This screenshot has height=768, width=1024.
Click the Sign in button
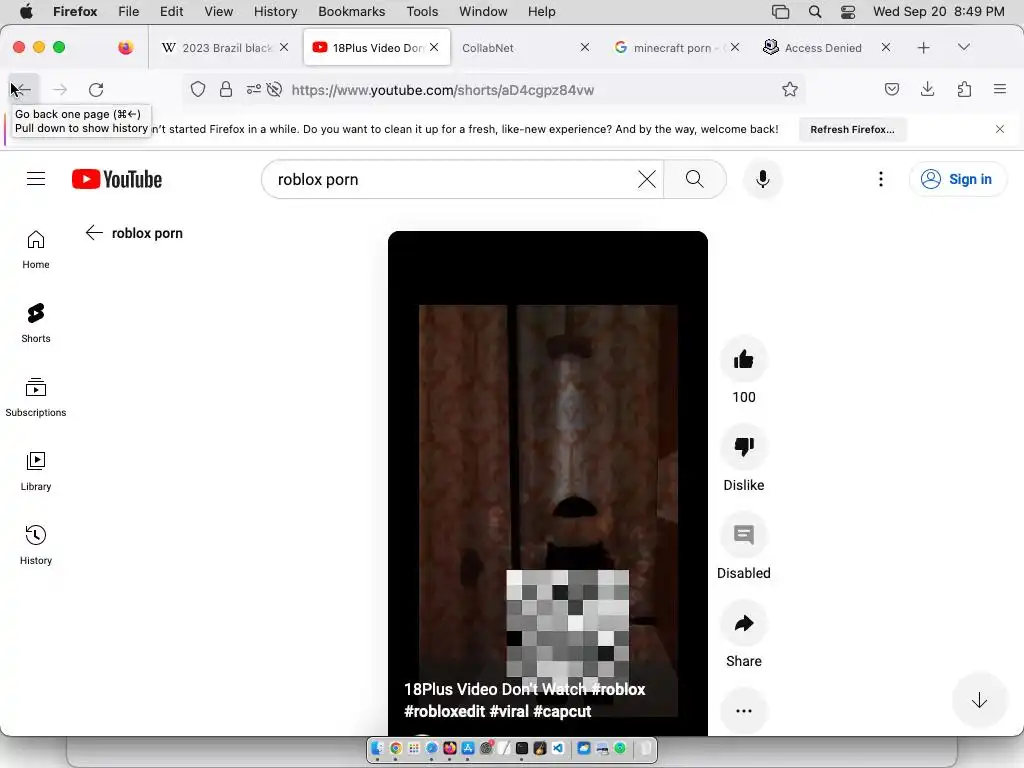[957, 179]
